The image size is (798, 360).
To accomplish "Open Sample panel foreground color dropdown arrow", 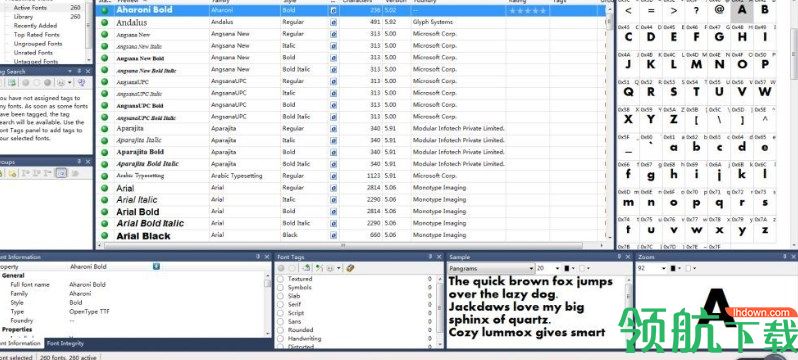I will tap(574, 268).
